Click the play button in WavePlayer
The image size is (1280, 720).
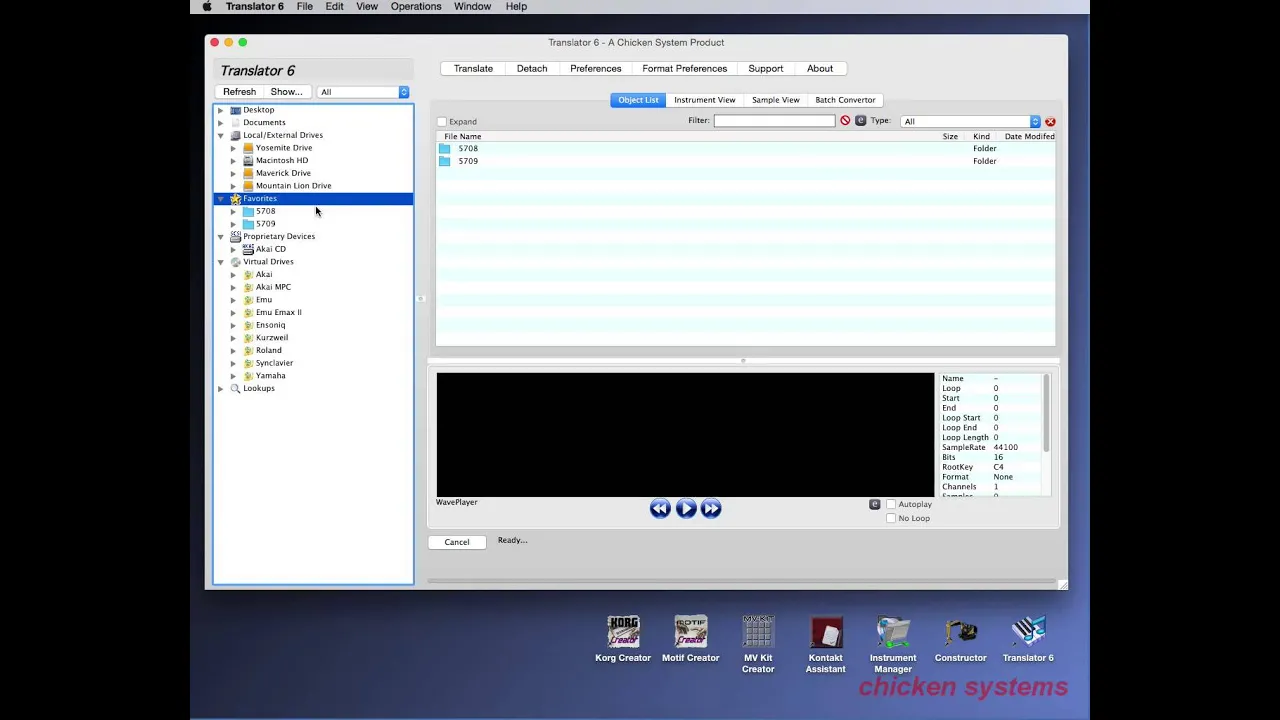point(686,509)
